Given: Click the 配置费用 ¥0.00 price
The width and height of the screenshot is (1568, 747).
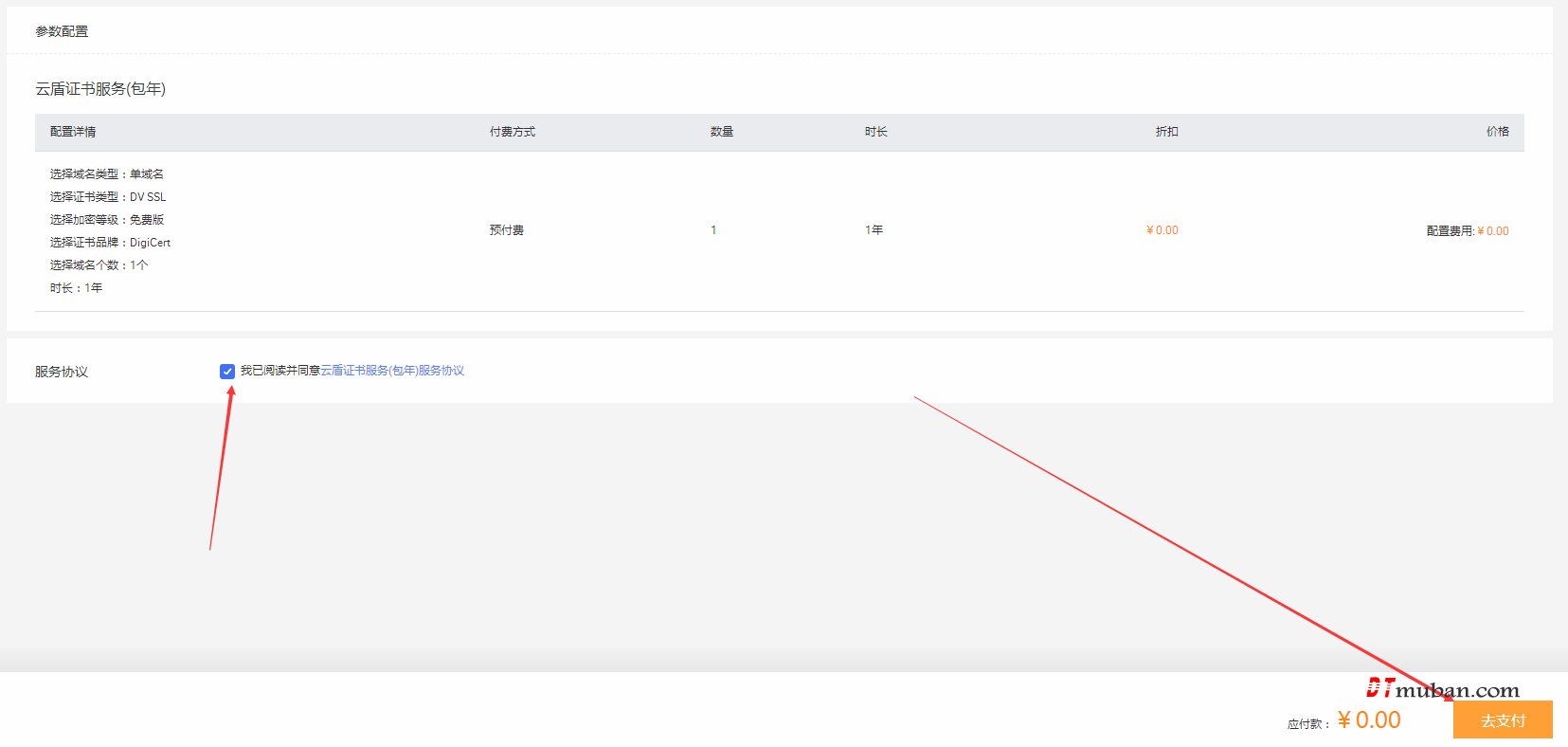Looking at the screenshot, I should pyautogui.click(x=1468, y=231).
